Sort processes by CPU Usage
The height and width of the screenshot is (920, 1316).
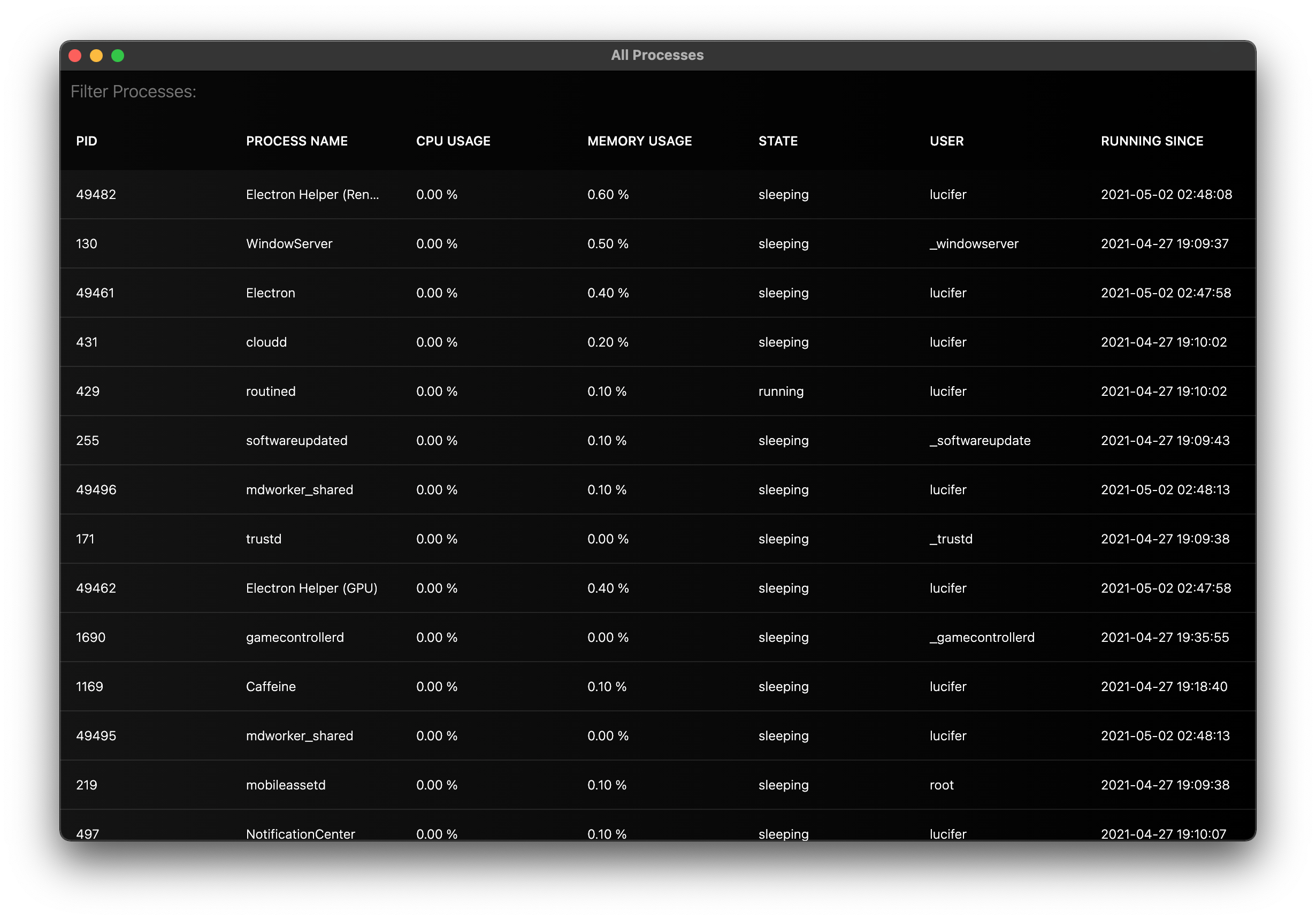[x=454, y=141]
